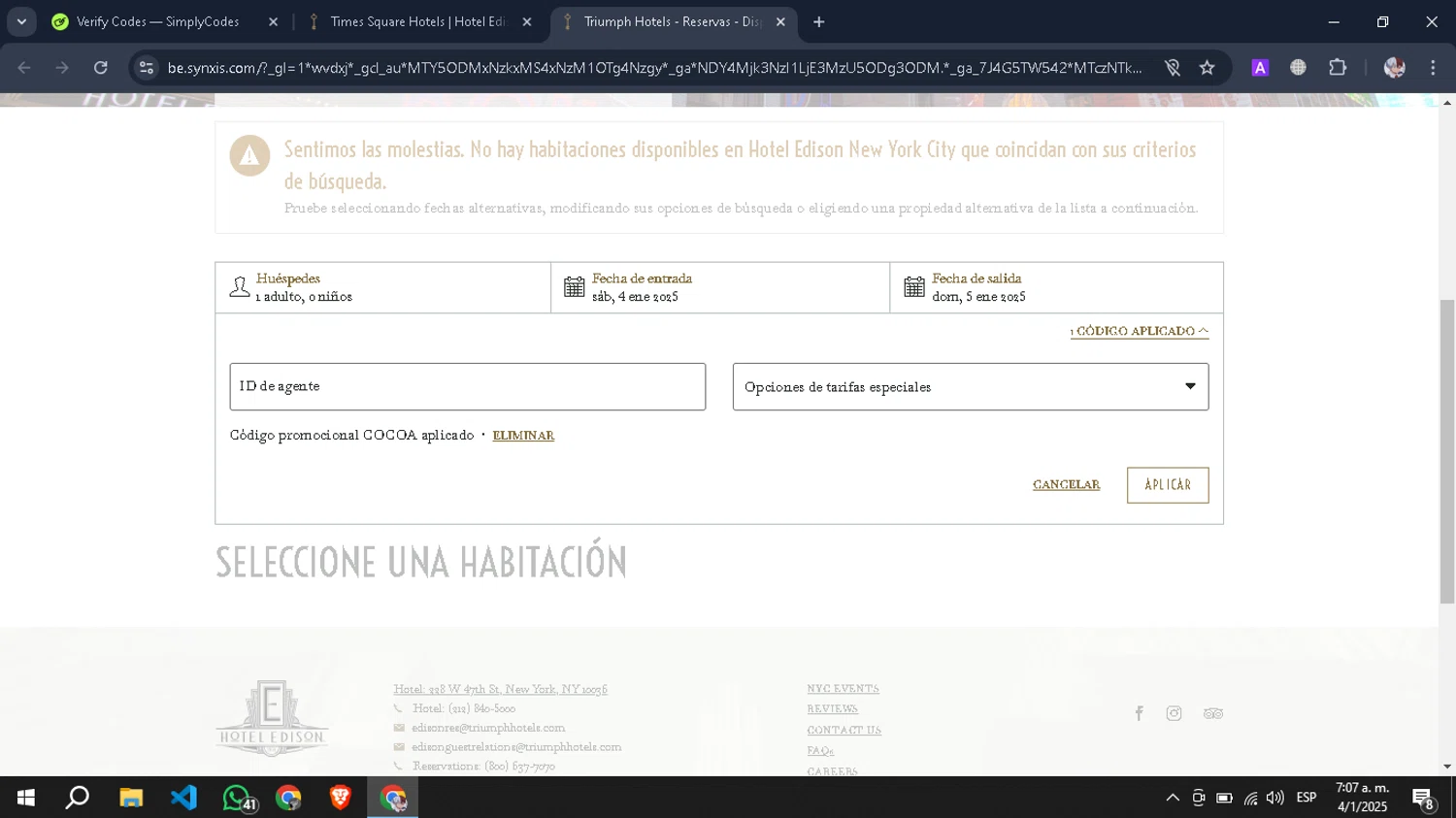Screen dimensions: 1456x818
Task: Click the Hotel Edison footer logo
Action: (272, 718)
